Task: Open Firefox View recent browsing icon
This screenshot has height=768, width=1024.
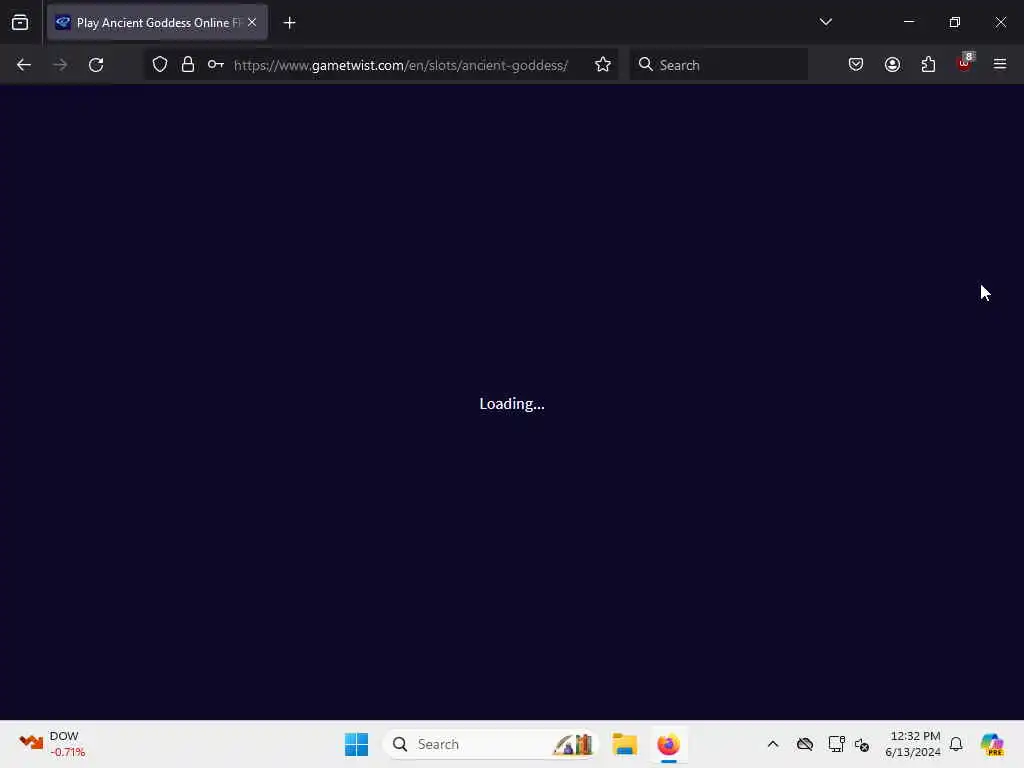Action: pyautogui.click(x=20, y=23)
